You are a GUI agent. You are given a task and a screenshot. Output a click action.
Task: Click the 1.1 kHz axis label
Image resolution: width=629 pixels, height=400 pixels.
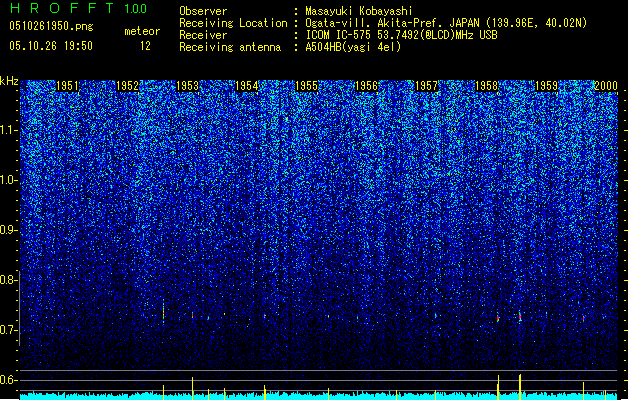coord(9,130)
